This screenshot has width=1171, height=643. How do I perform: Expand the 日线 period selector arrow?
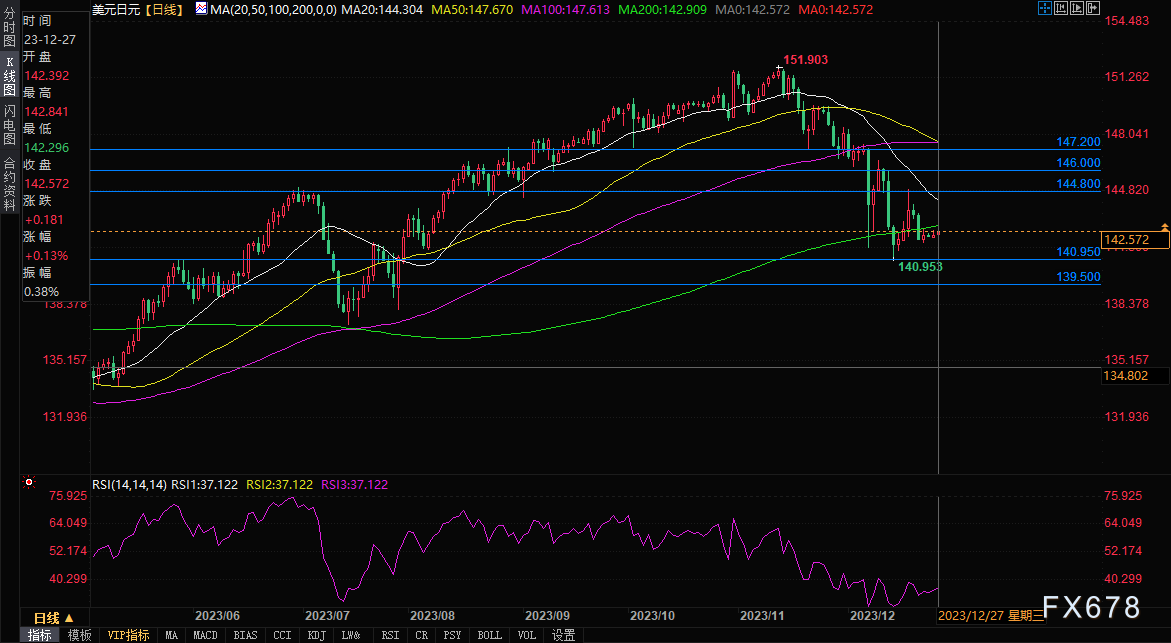point(69,618)
